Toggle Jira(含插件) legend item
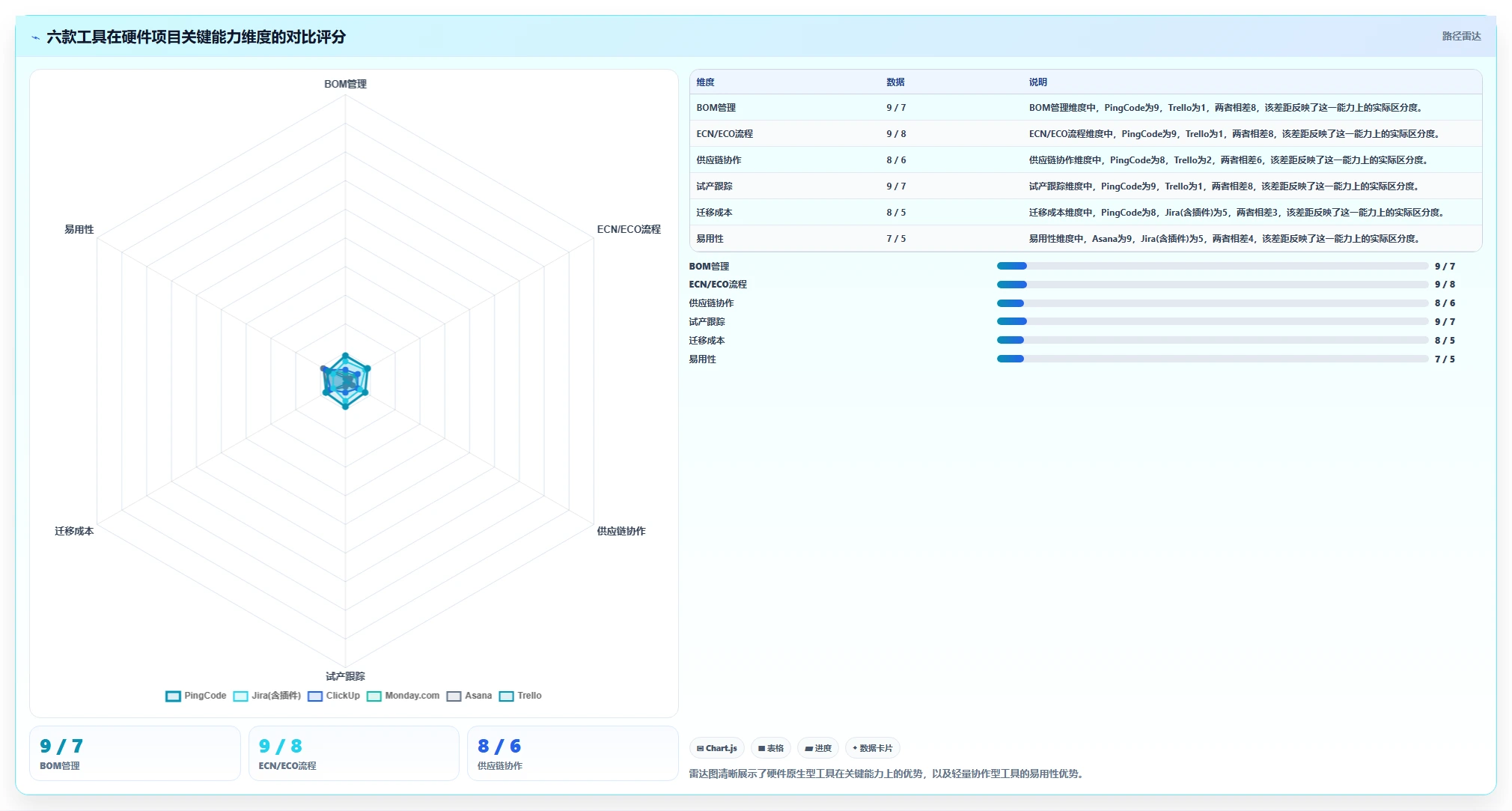 tap(267, 696)
